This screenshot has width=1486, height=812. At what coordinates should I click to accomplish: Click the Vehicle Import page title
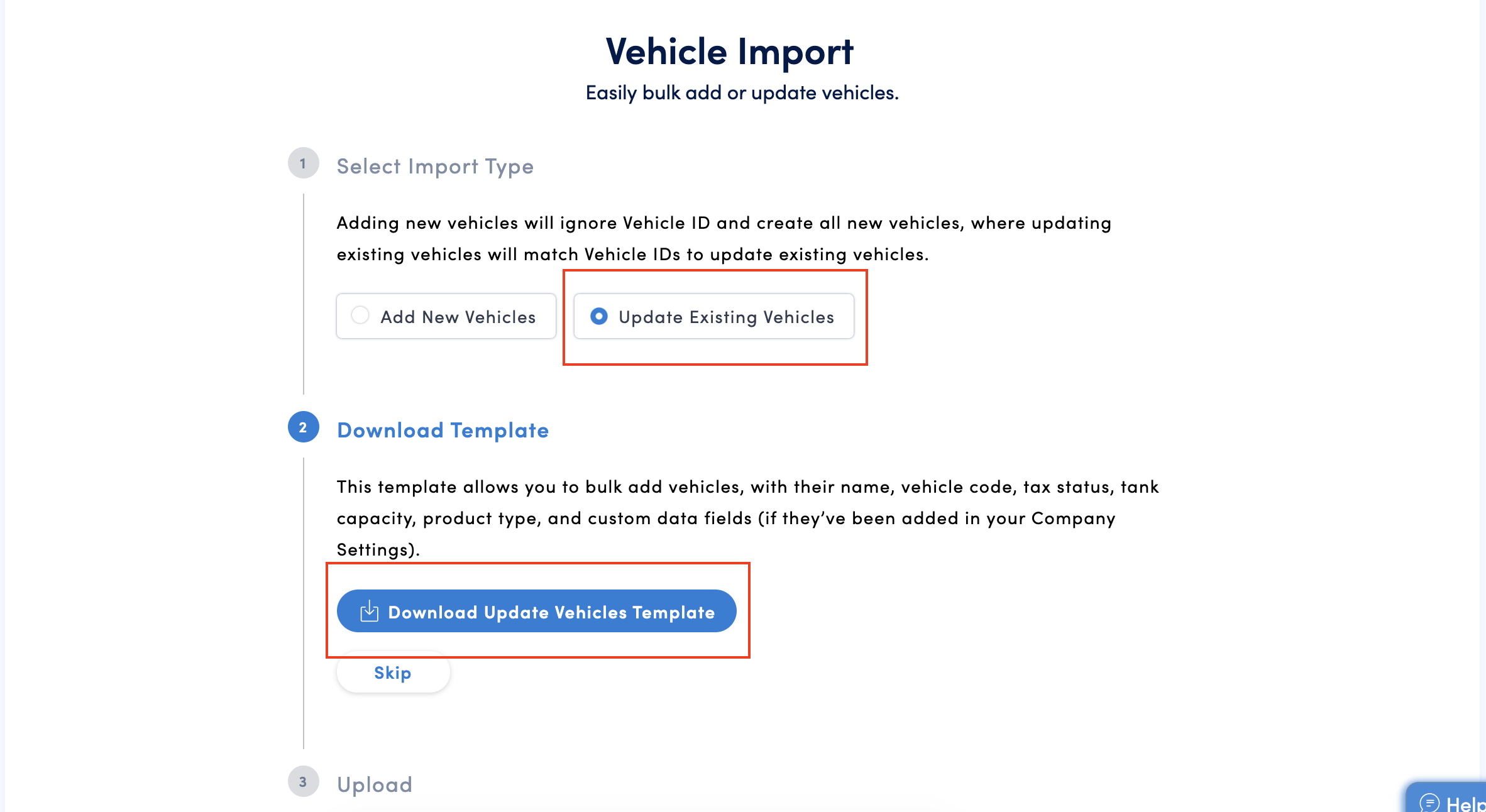pos(730,52)
